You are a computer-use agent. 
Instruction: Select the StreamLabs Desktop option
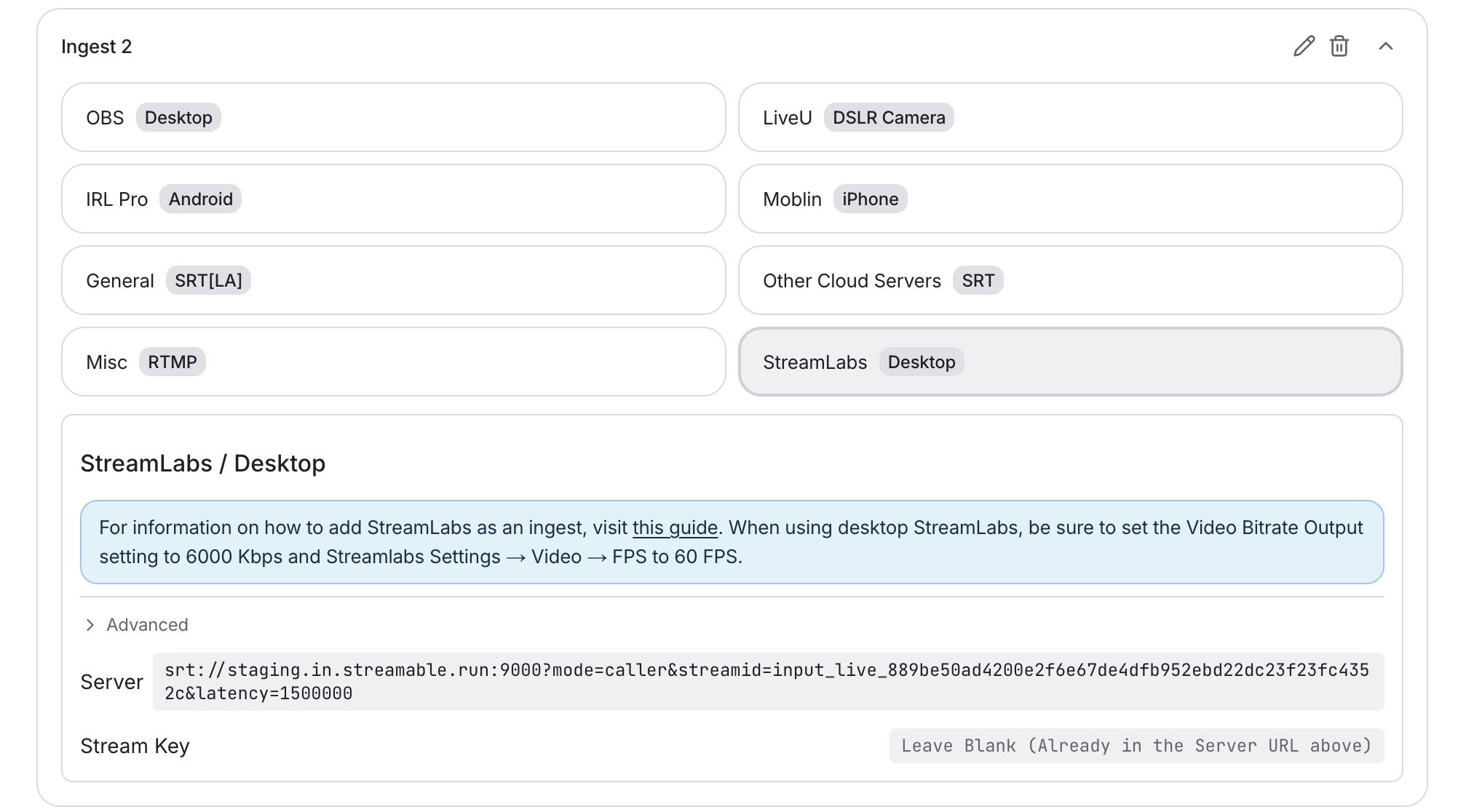1071,362
